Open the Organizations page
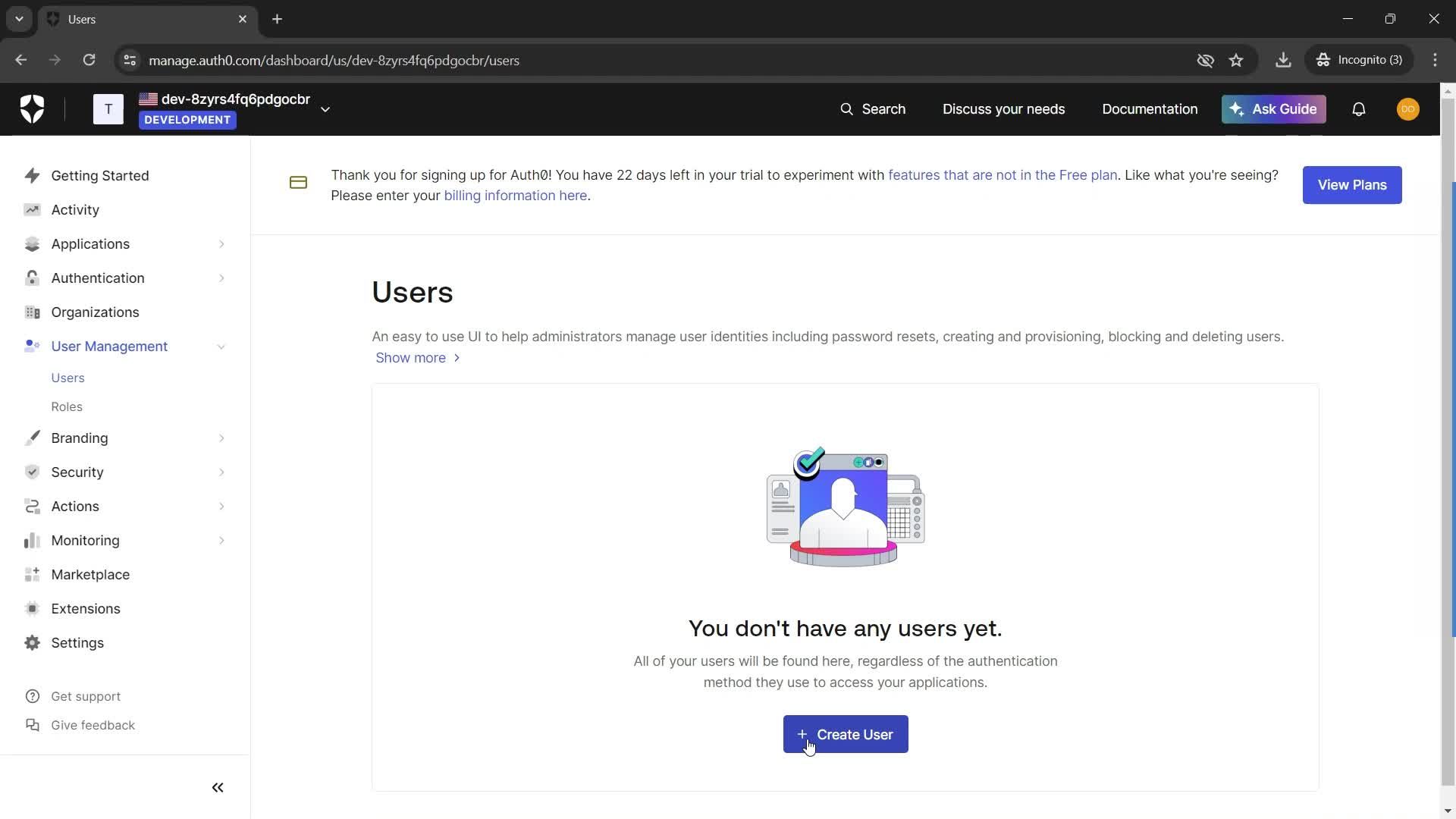The height and width of the screenshot is (819, 1456). coord(95,312)
